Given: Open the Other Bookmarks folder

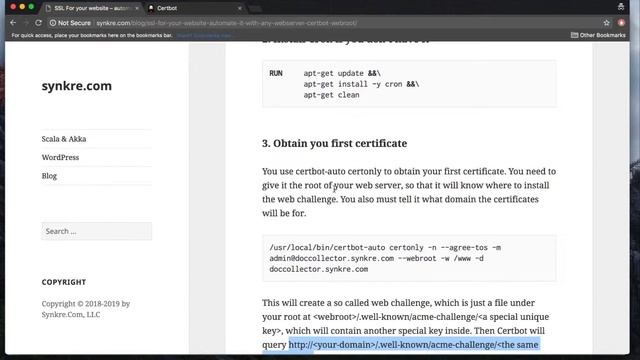Looking at the screenshot, I should (x=598, y=35).
